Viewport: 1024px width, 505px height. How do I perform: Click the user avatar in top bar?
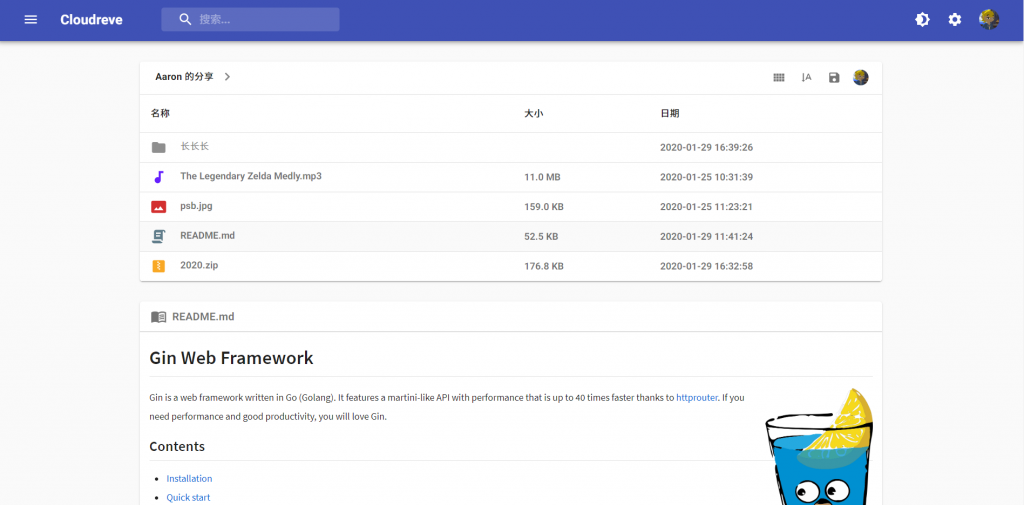click(x=989, y=20)
